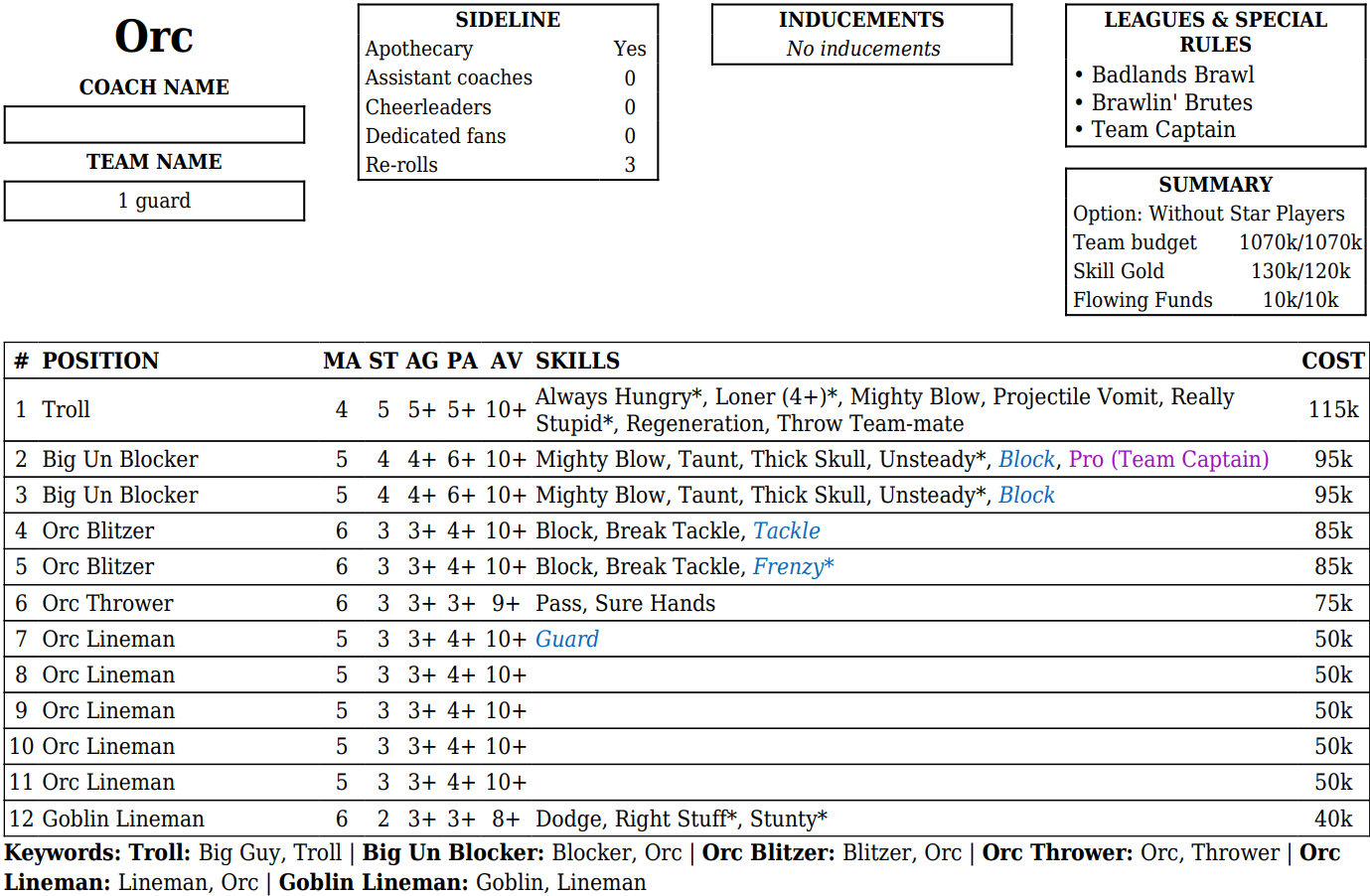Image resolution: width=1370 pixels, height=896 pixels.
Task: Click the 'Apothecary' sideline entry
Action: point(419,49)
